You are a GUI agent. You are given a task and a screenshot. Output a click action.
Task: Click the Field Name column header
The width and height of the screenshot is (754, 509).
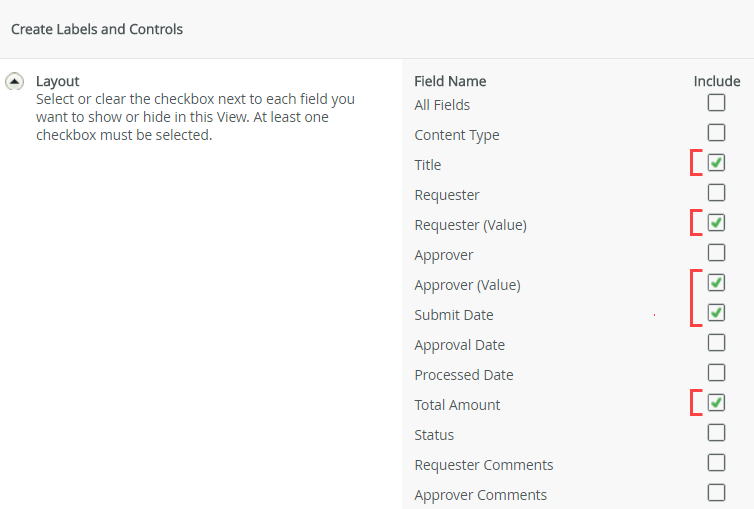tap(450, 81)
